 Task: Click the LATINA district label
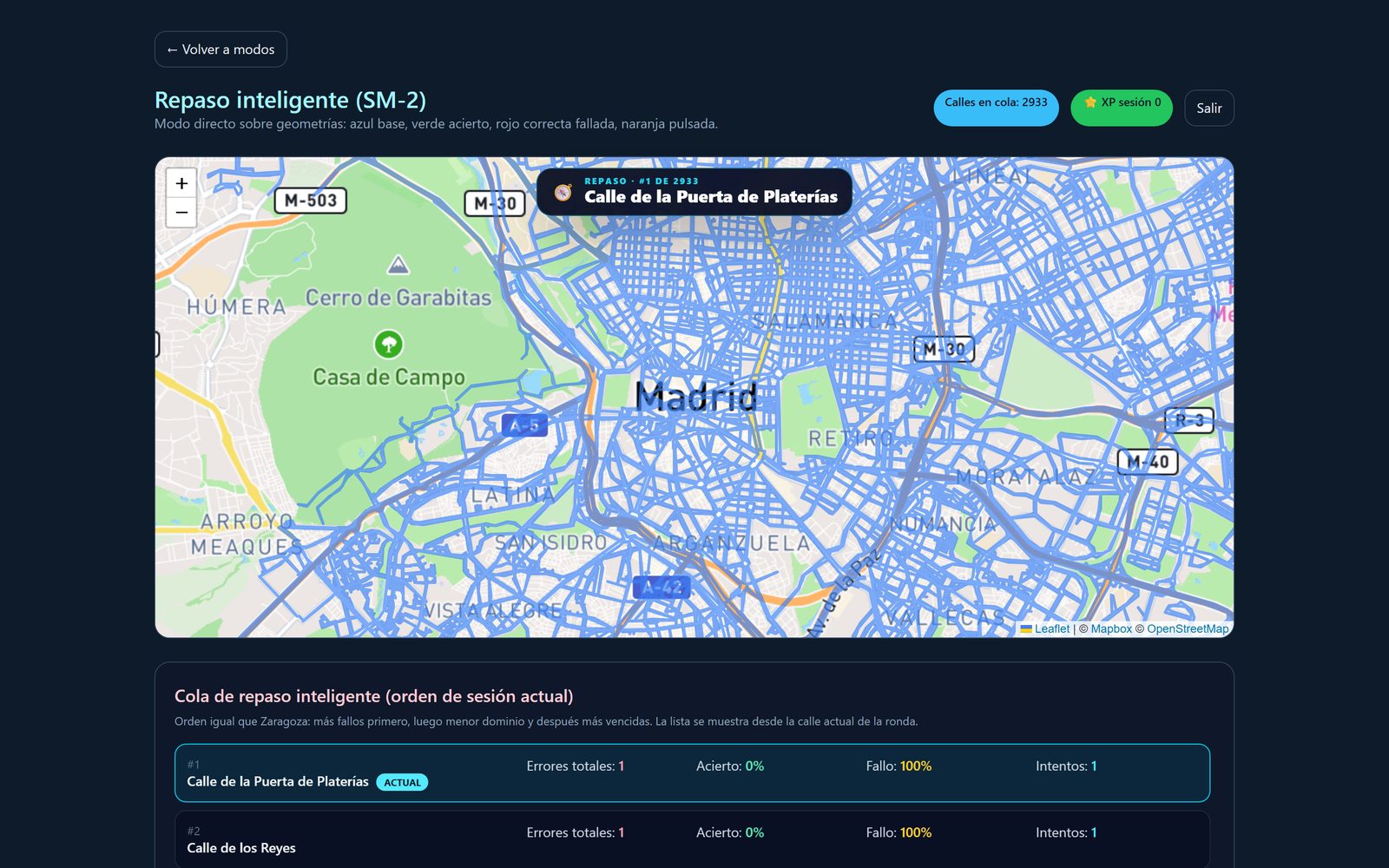point(513,495)
